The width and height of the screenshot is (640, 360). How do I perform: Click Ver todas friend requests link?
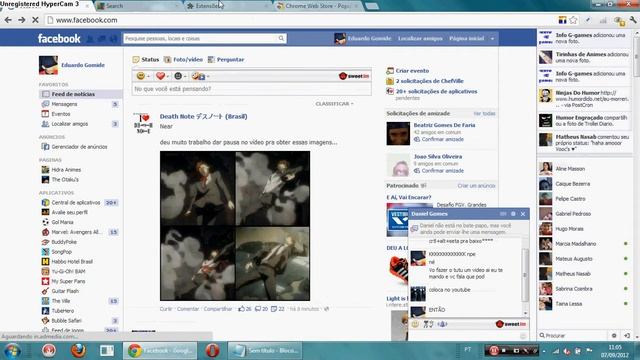(x=484, y=113)
